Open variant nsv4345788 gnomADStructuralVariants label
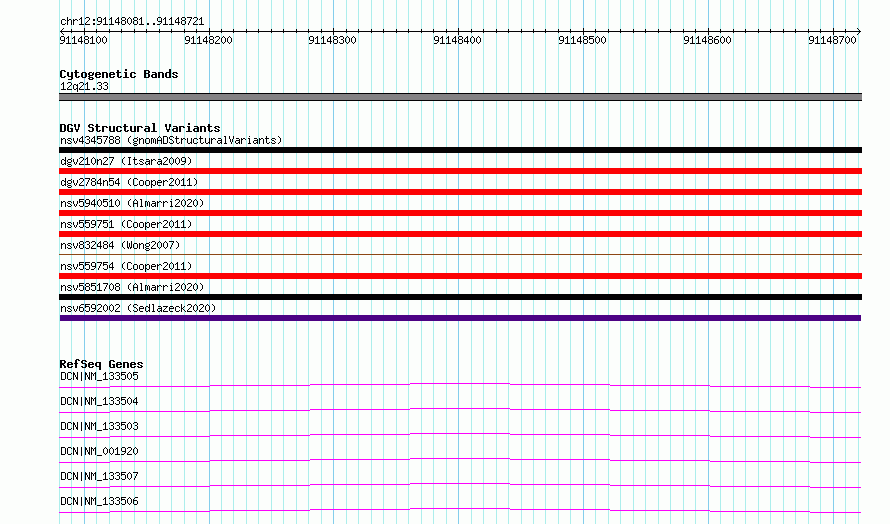The image size is (890, 524). pos(171,140)
